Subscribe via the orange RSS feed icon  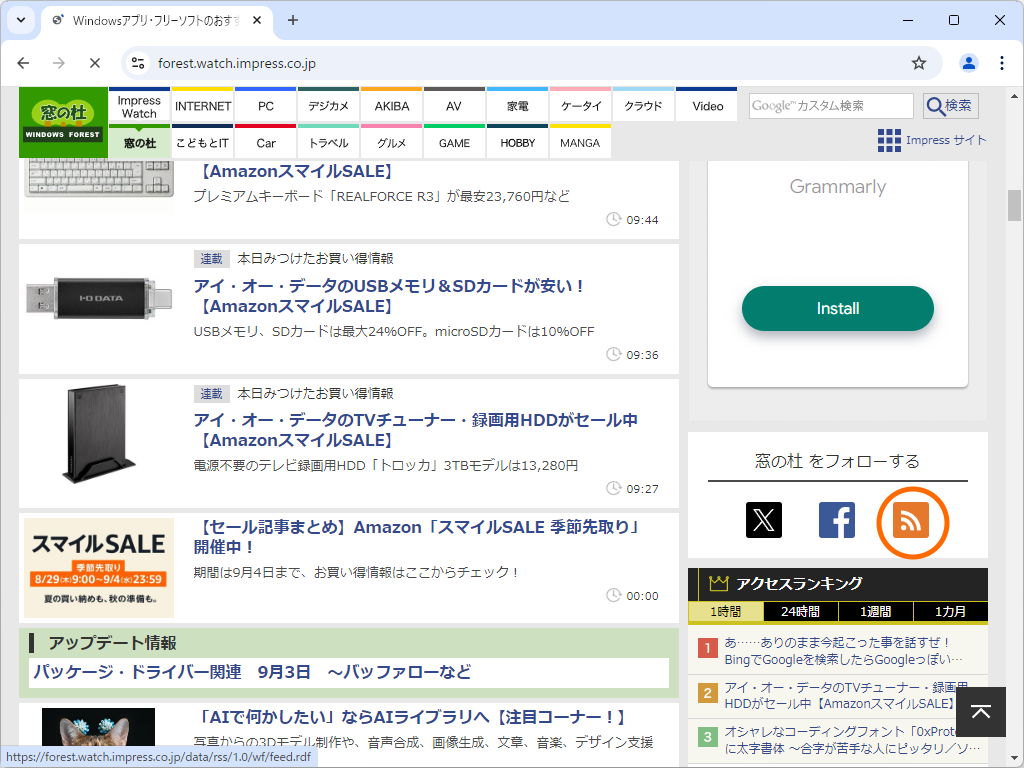pos(912,522)
